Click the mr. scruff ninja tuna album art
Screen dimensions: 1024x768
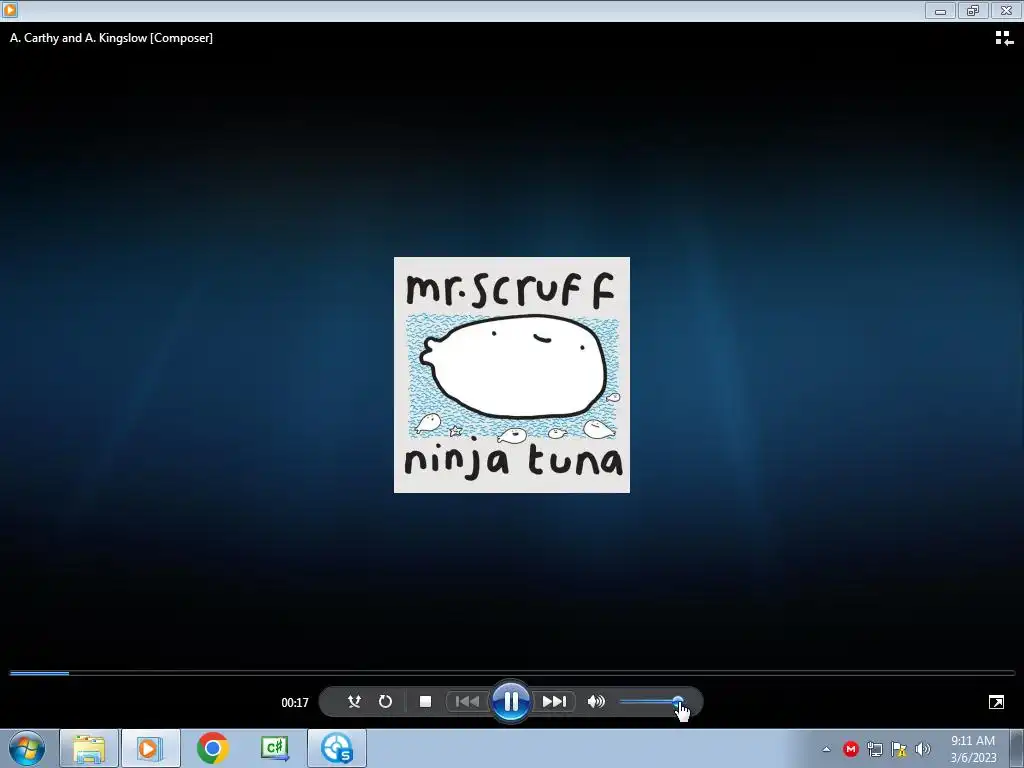[512, 375]
